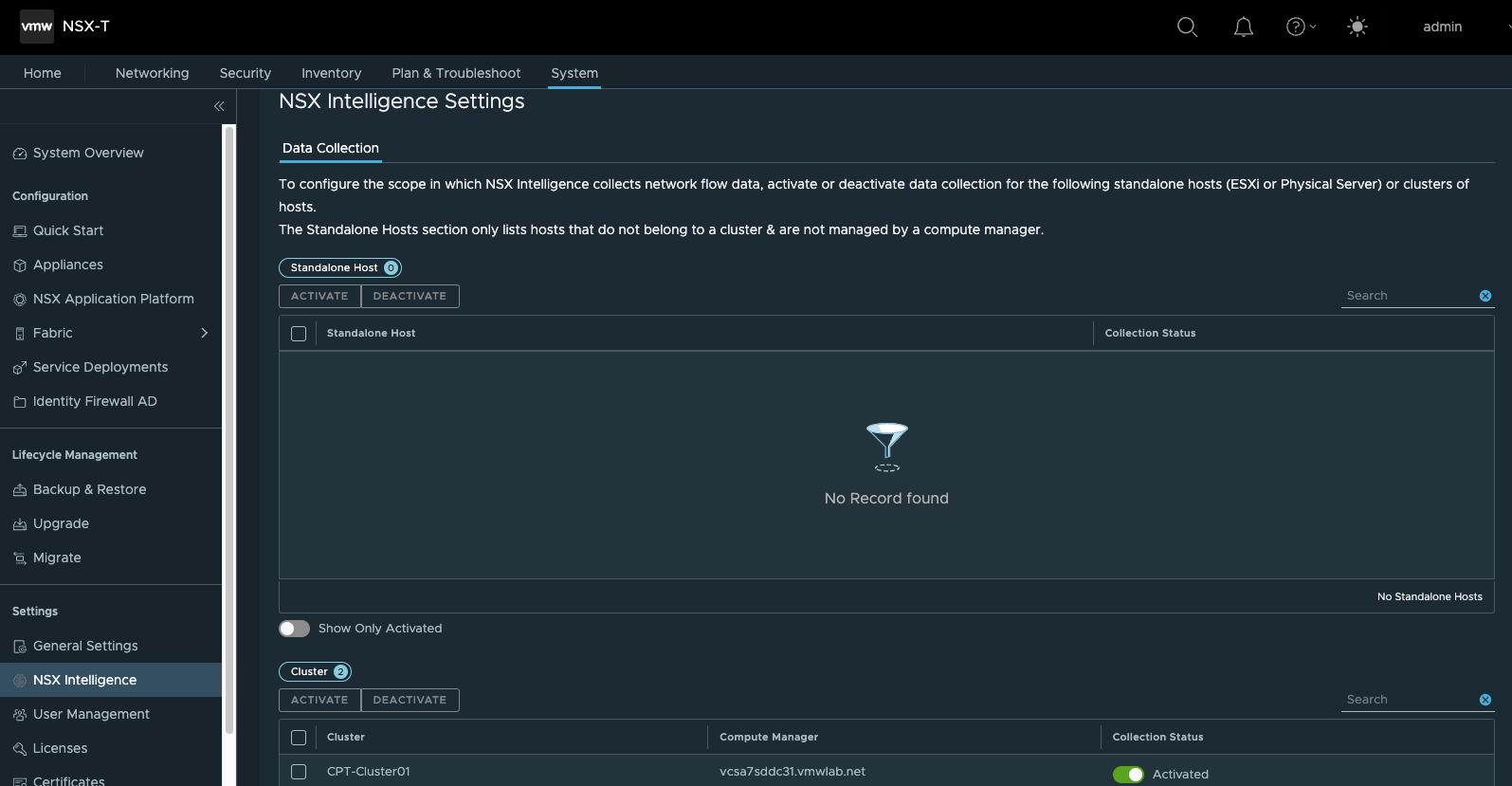Viewport: 1512px width, 786px height.
Task: Click DEACTIVATE for clusters
Action: 410,700
